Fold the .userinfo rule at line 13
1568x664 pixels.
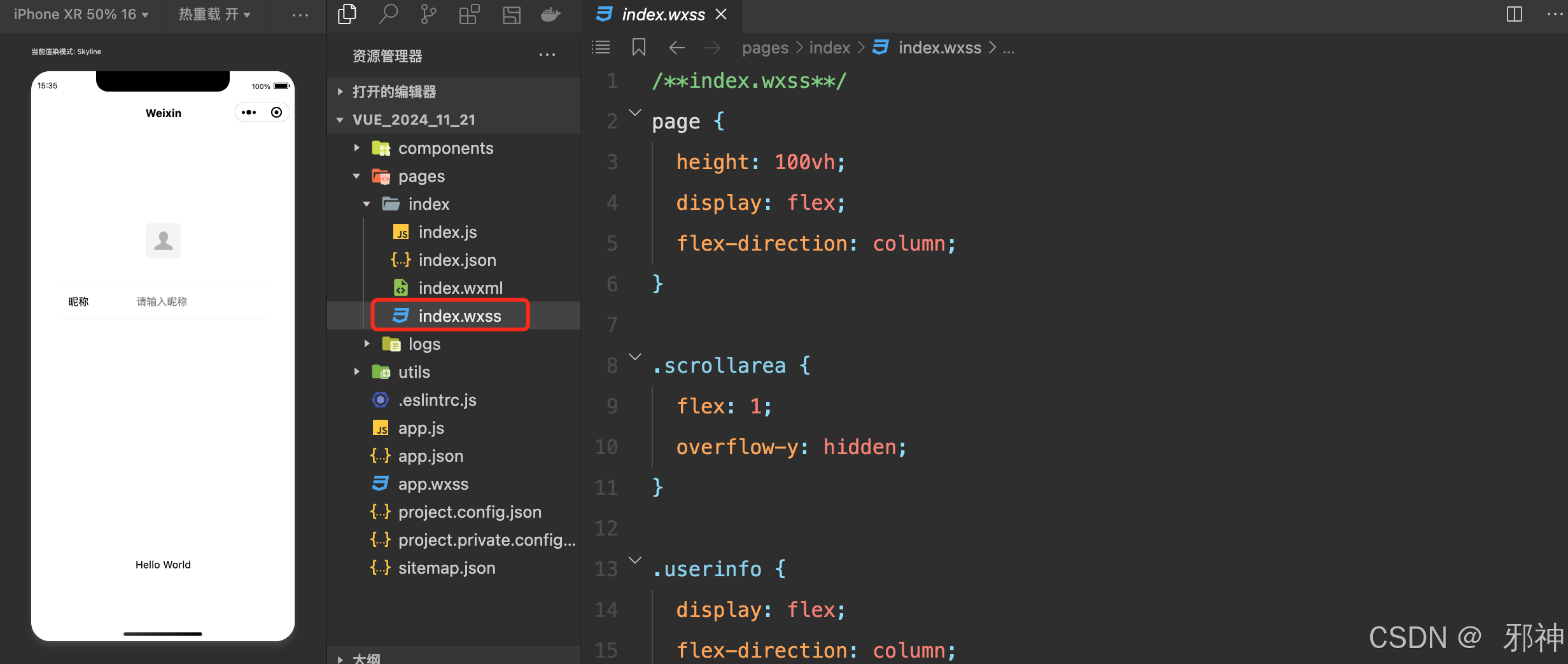(634, 560)
